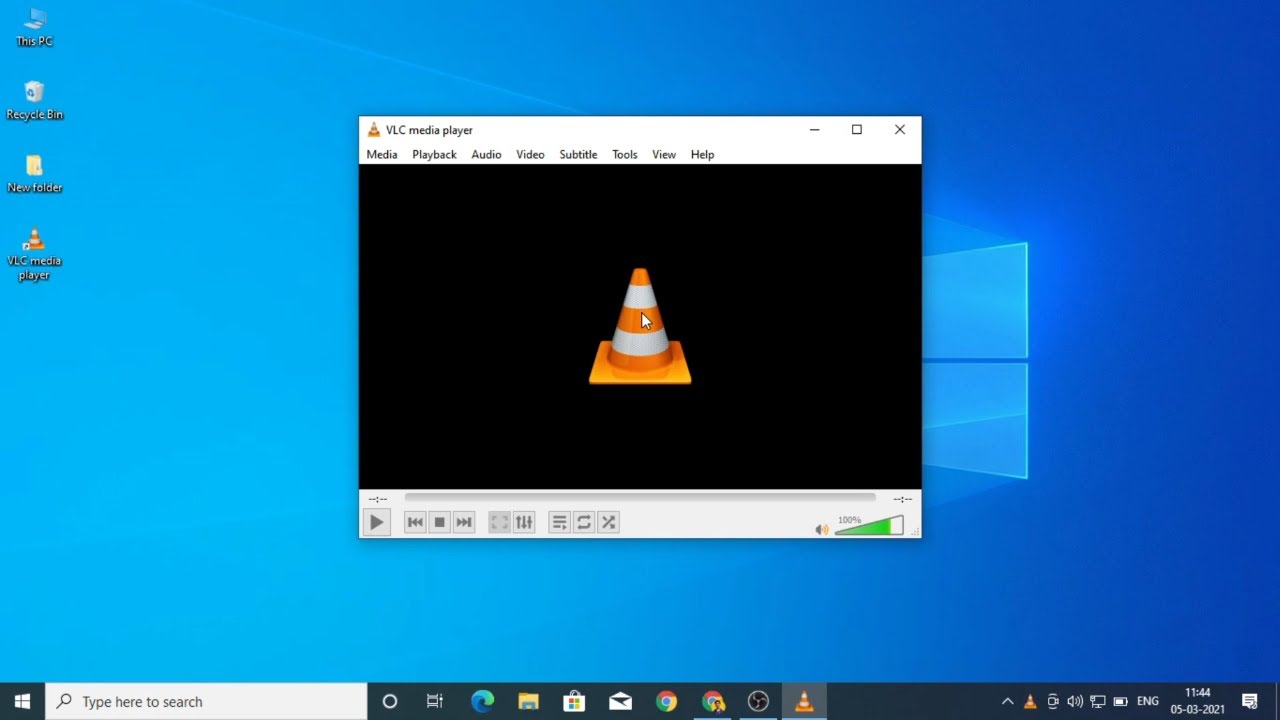This screenshot has height=720, width=1280.
Task: Click the taskbar search box
Action: click(207, 701)
